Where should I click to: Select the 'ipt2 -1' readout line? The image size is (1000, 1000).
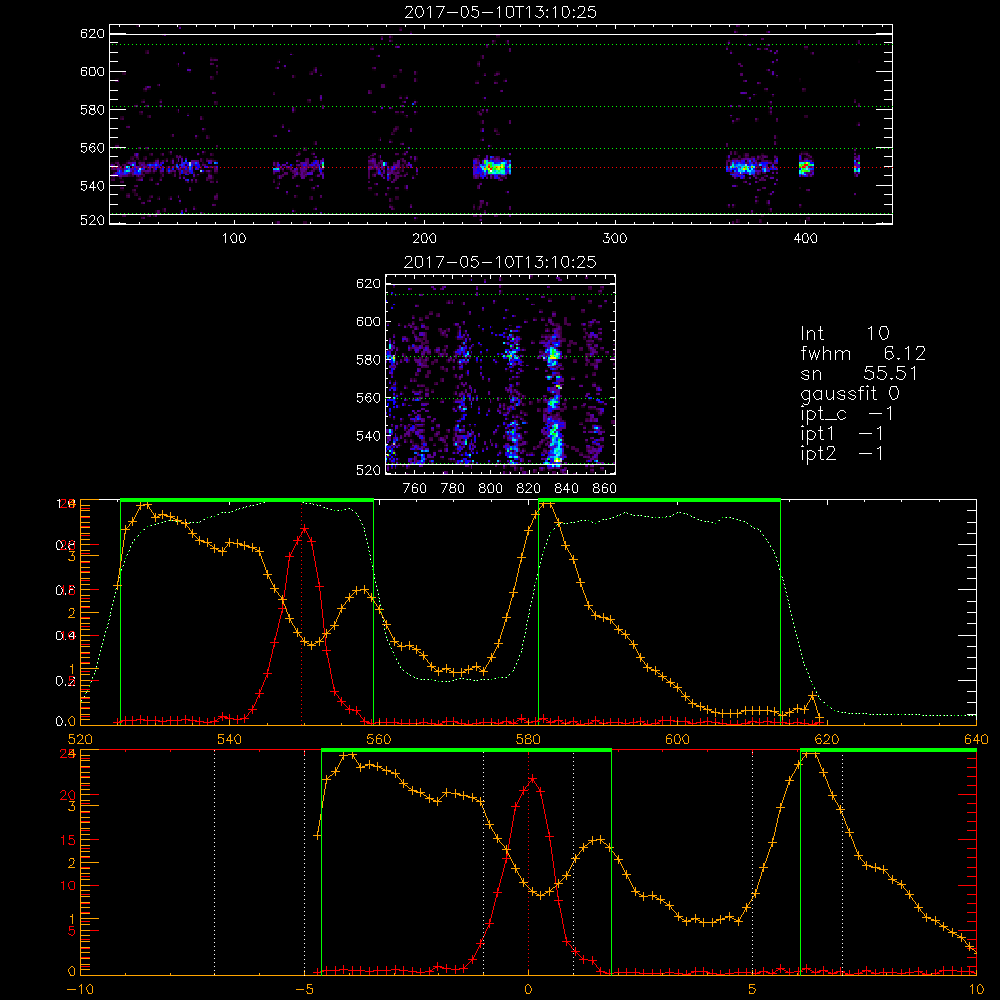[x=842, y=453]
